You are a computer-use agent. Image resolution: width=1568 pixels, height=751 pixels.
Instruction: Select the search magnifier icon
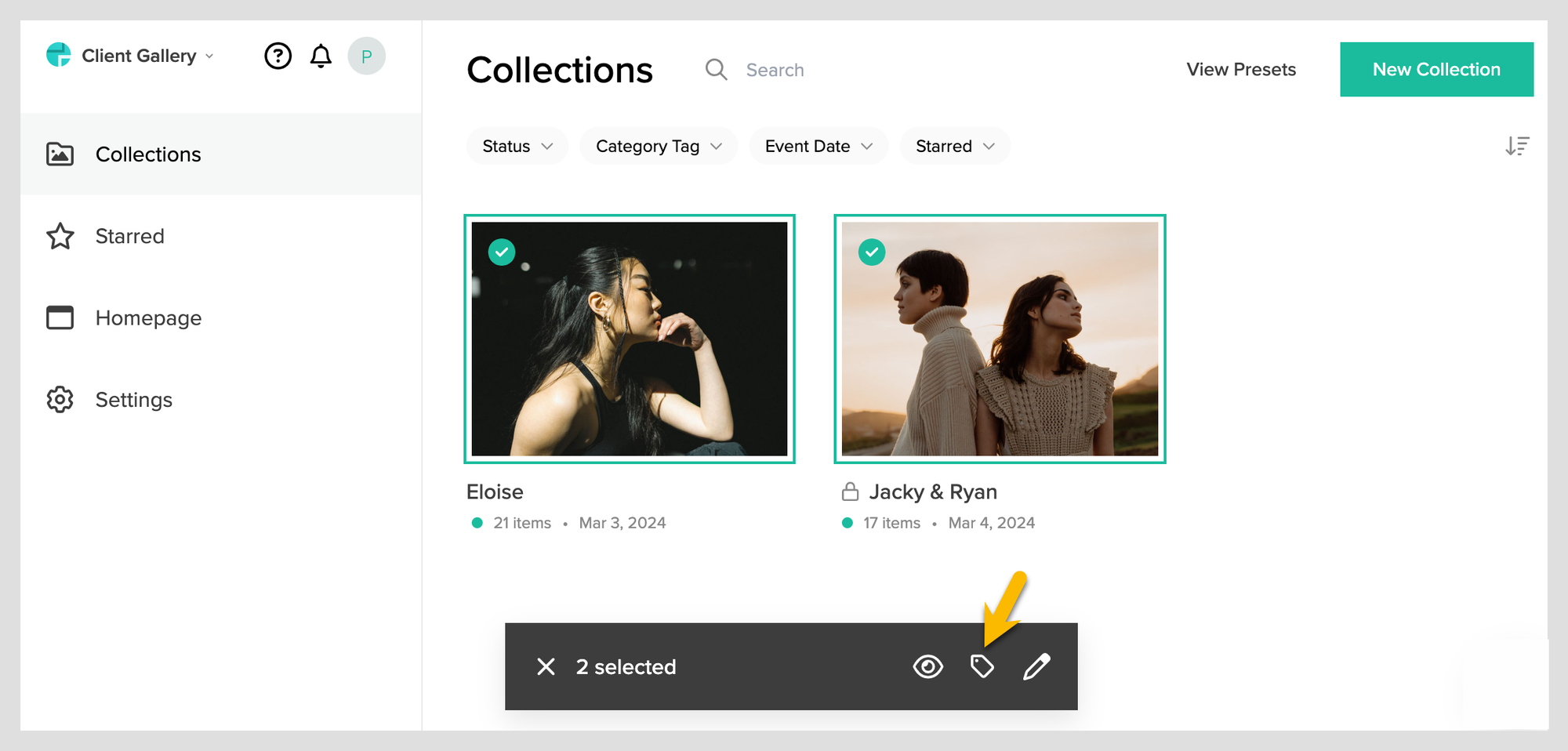(x=716, y=69)
